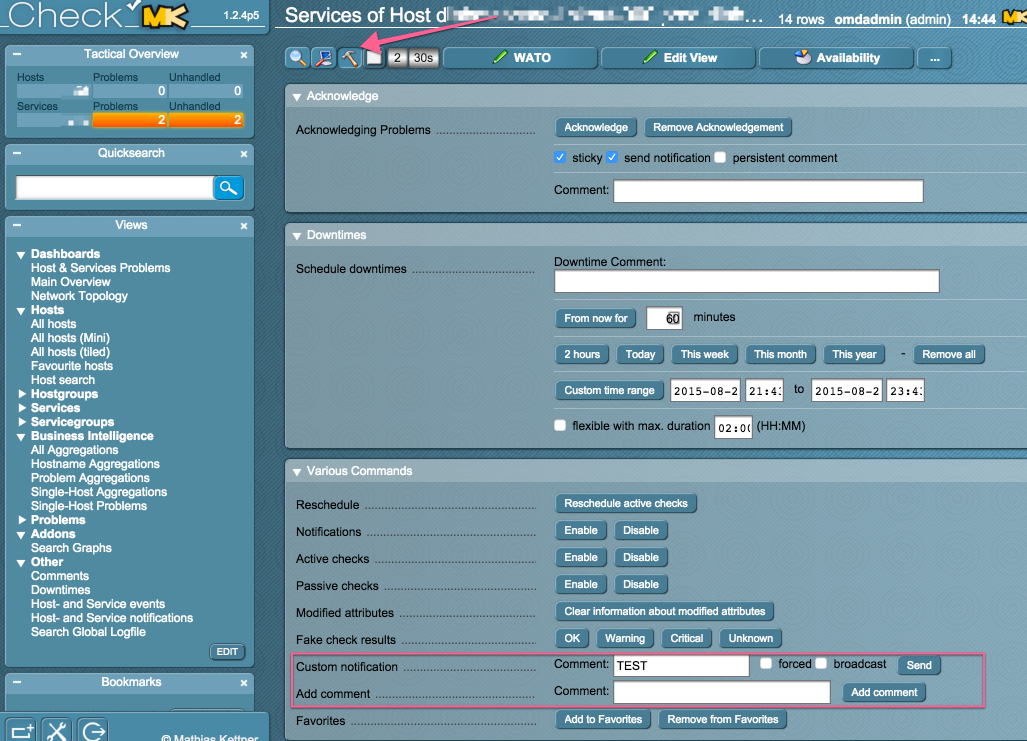Collapse the Acknowledge section
The width and height of the screenshot is (1027, 741).
click(x=297, y=97)
